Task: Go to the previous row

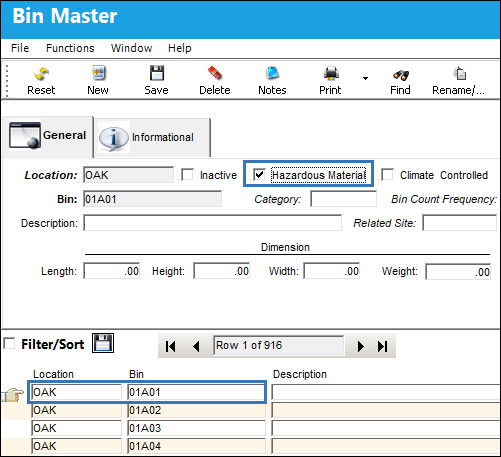Action: point(196,346)
